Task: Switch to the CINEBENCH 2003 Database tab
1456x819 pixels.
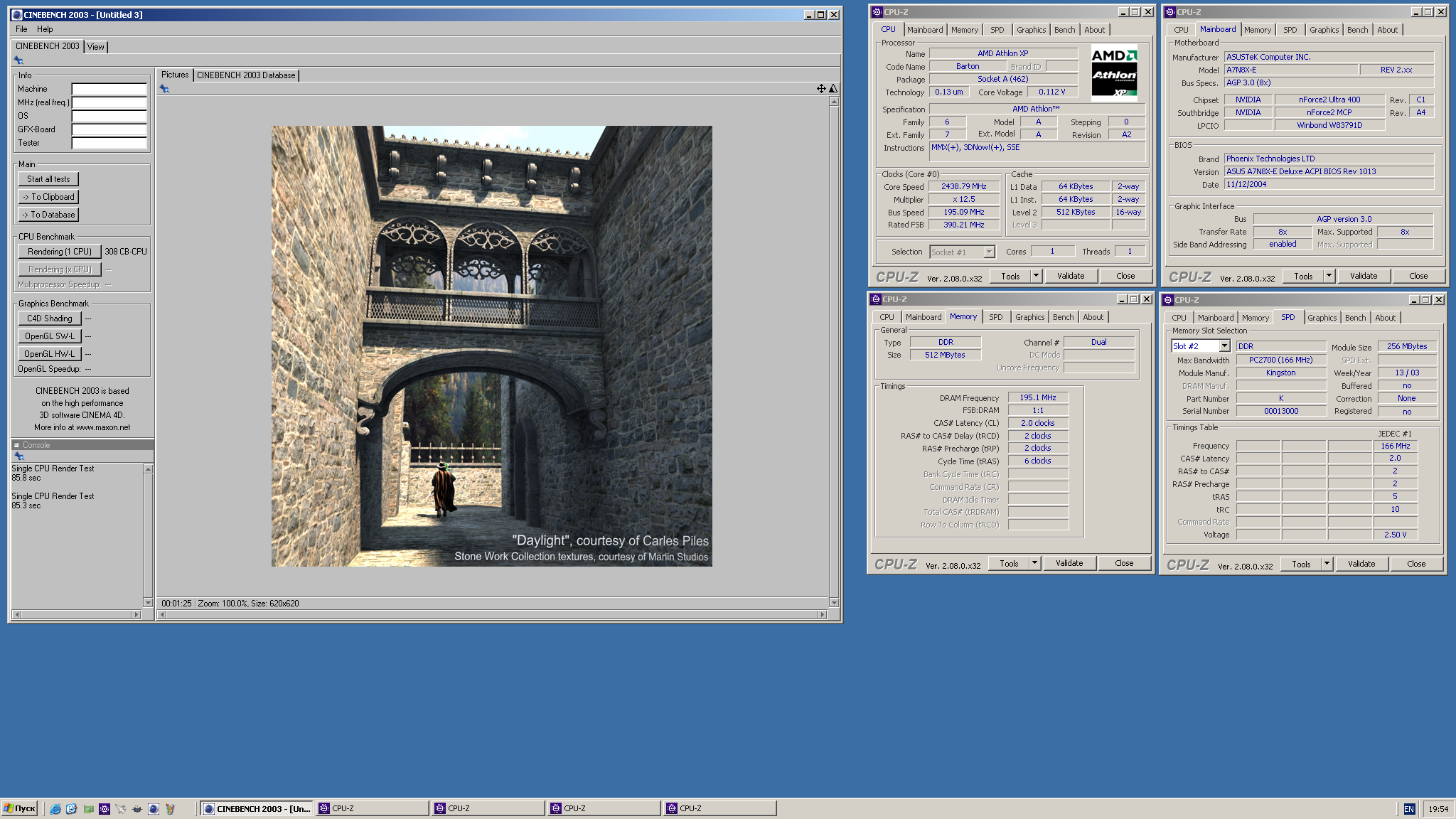Action: coord(246,75)
